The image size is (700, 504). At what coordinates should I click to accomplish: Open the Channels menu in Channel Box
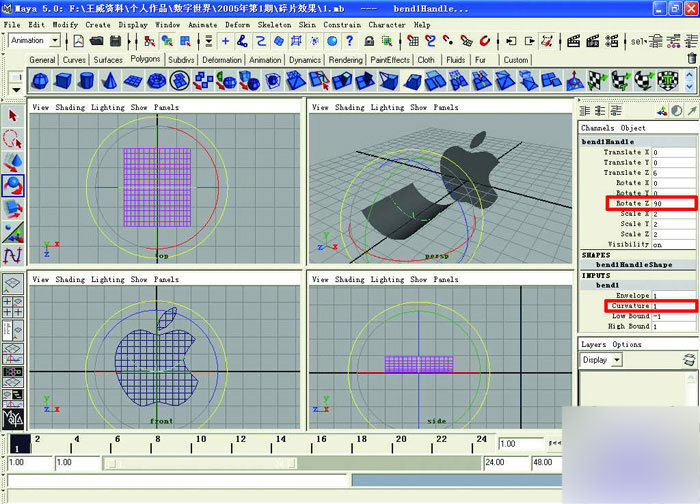point(597,128)
